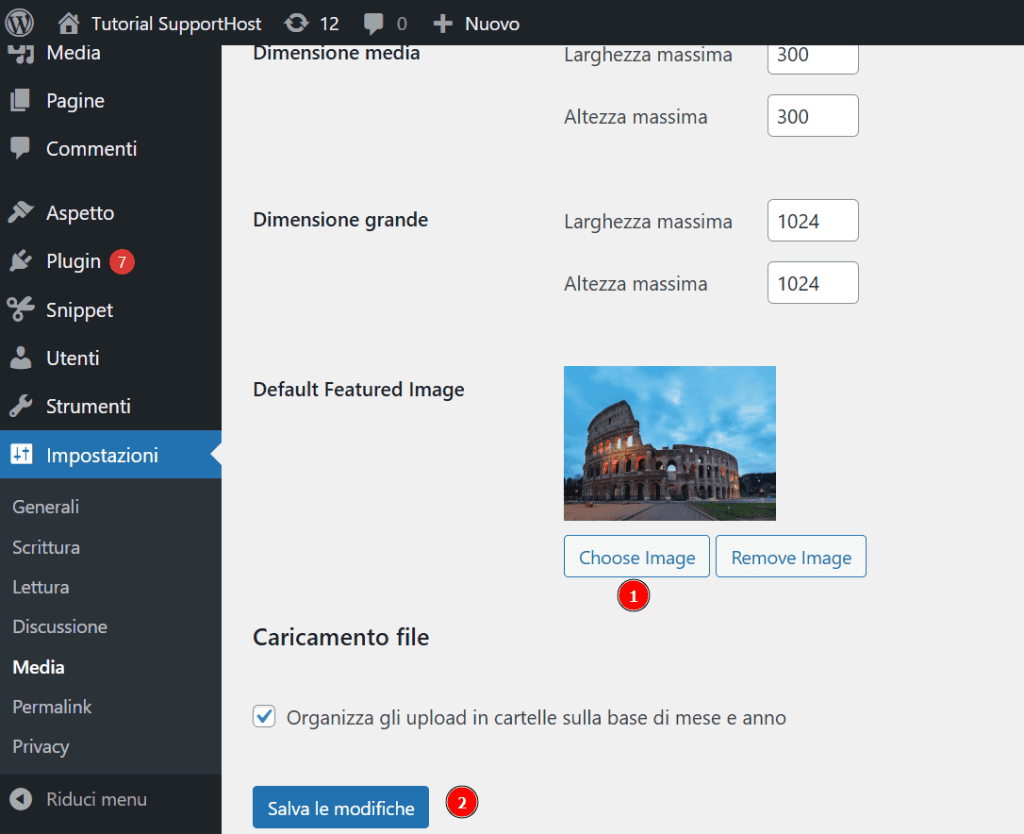This screenshot has height=834, width=1024.
Task: Toggle the organize uploads by month checkbox
Action: pyautogui.click(x=264, y=717)
